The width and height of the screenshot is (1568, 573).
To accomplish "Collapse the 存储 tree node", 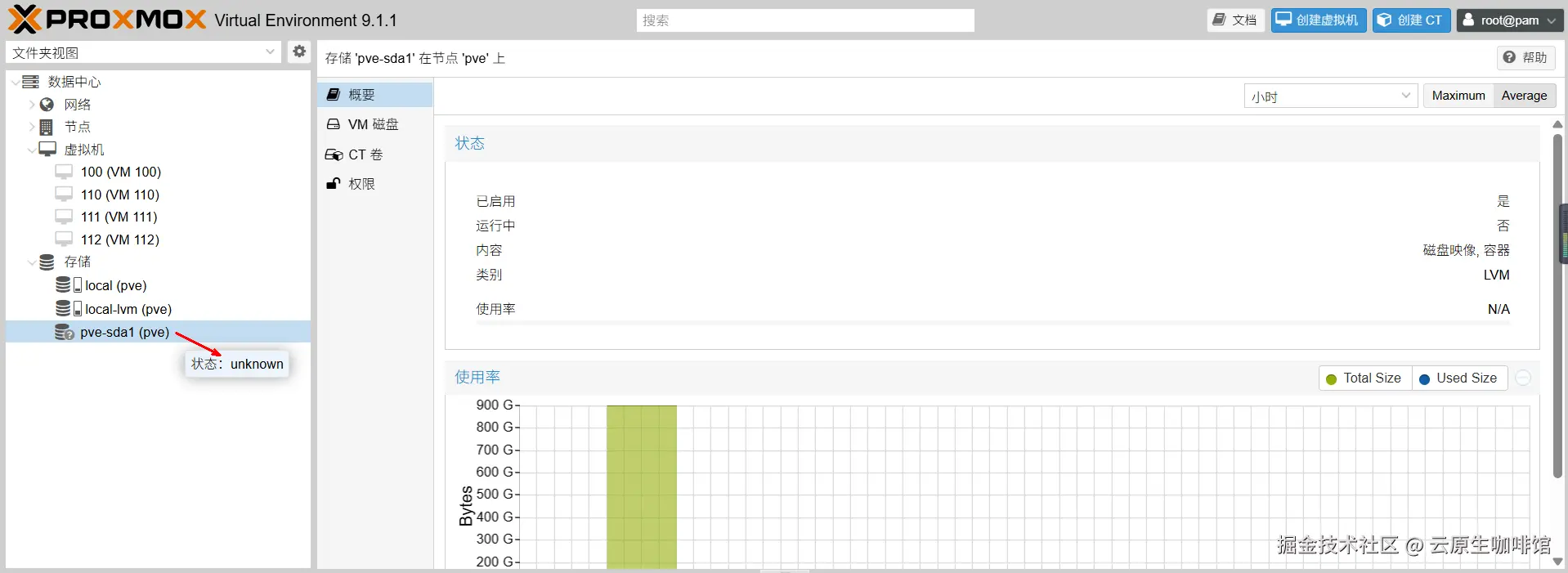I will tap(31, 262).
